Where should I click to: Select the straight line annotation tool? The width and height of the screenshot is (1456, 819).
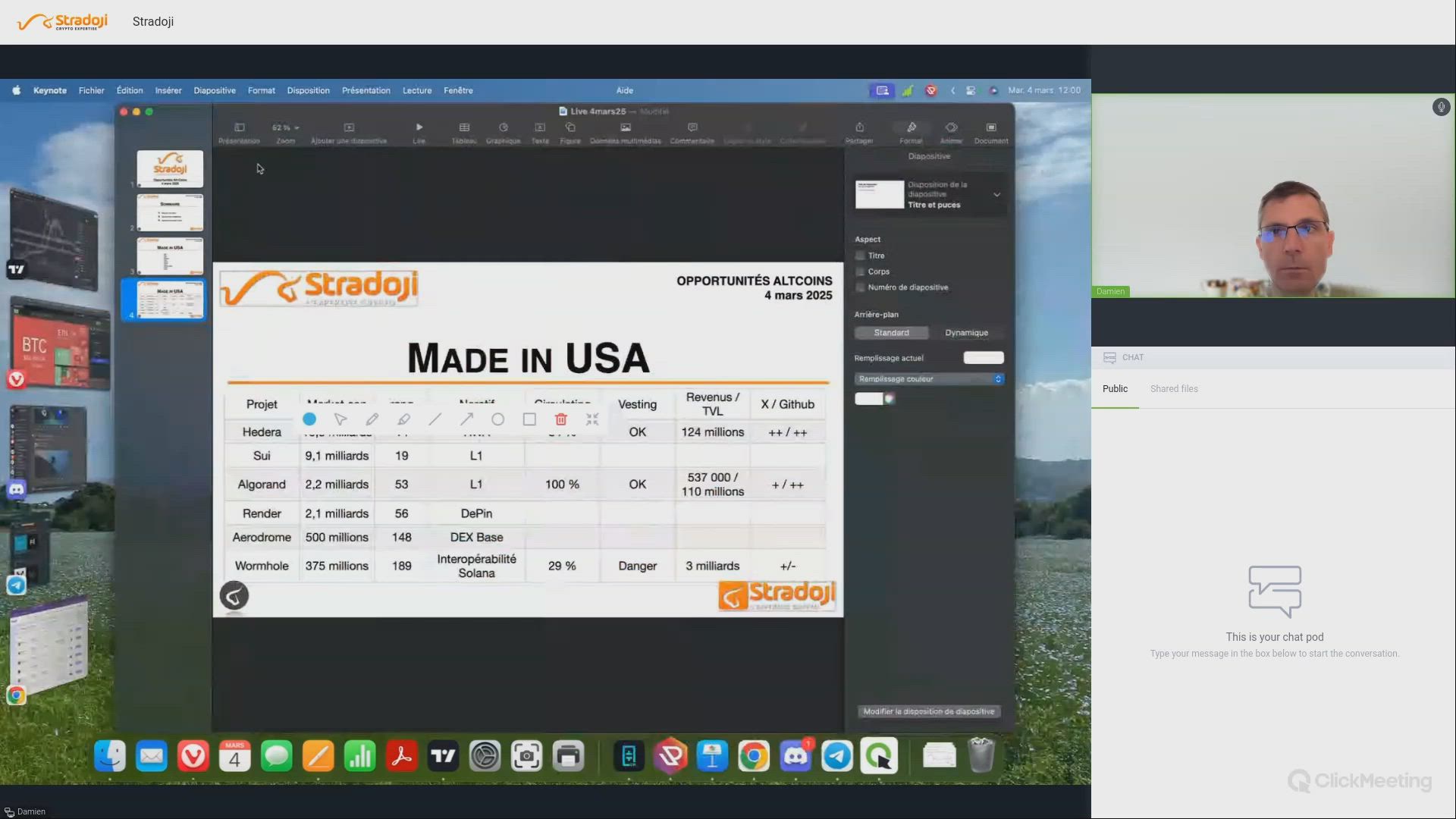coord(435,419)
